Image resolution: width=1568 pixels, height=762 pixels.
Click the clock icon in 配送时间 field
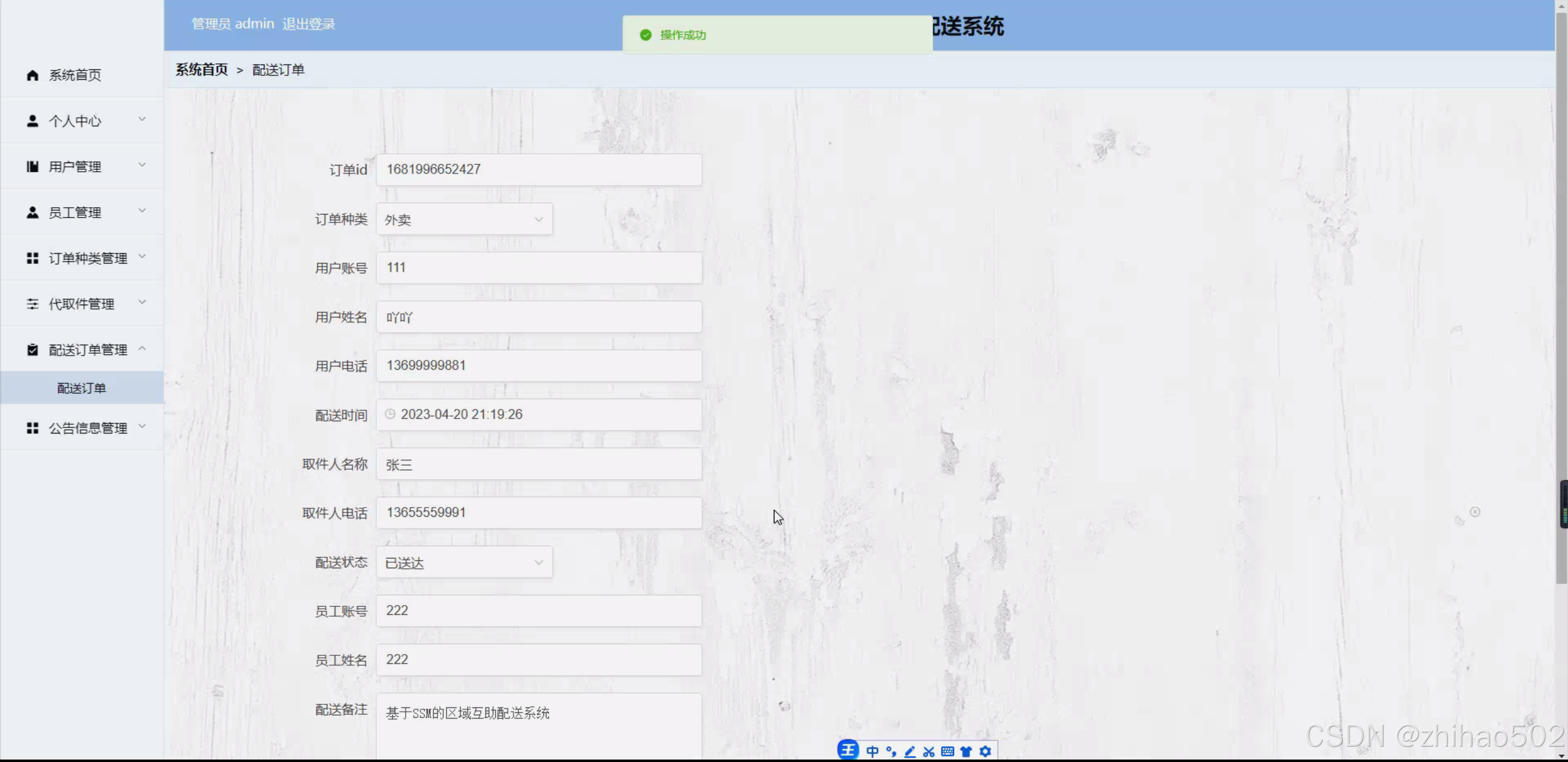(x=390, y=414)
